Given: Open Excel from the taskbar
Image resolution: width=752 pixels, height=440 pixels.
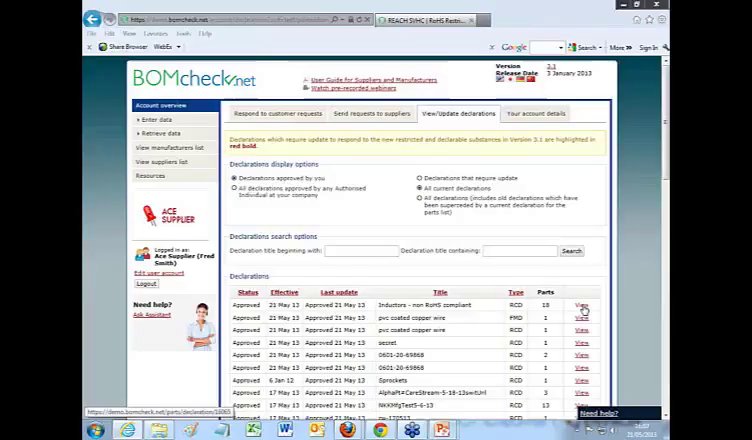Looking at the screenshot, I should tap(254, 429).
